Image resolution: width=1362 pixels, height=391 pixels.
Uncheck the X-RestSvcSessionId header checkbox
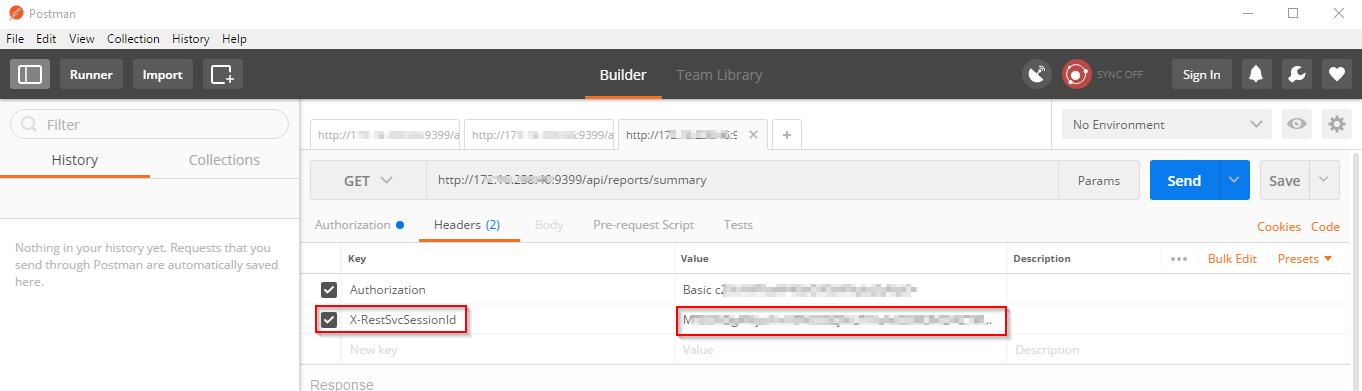[x=329, y=321]
